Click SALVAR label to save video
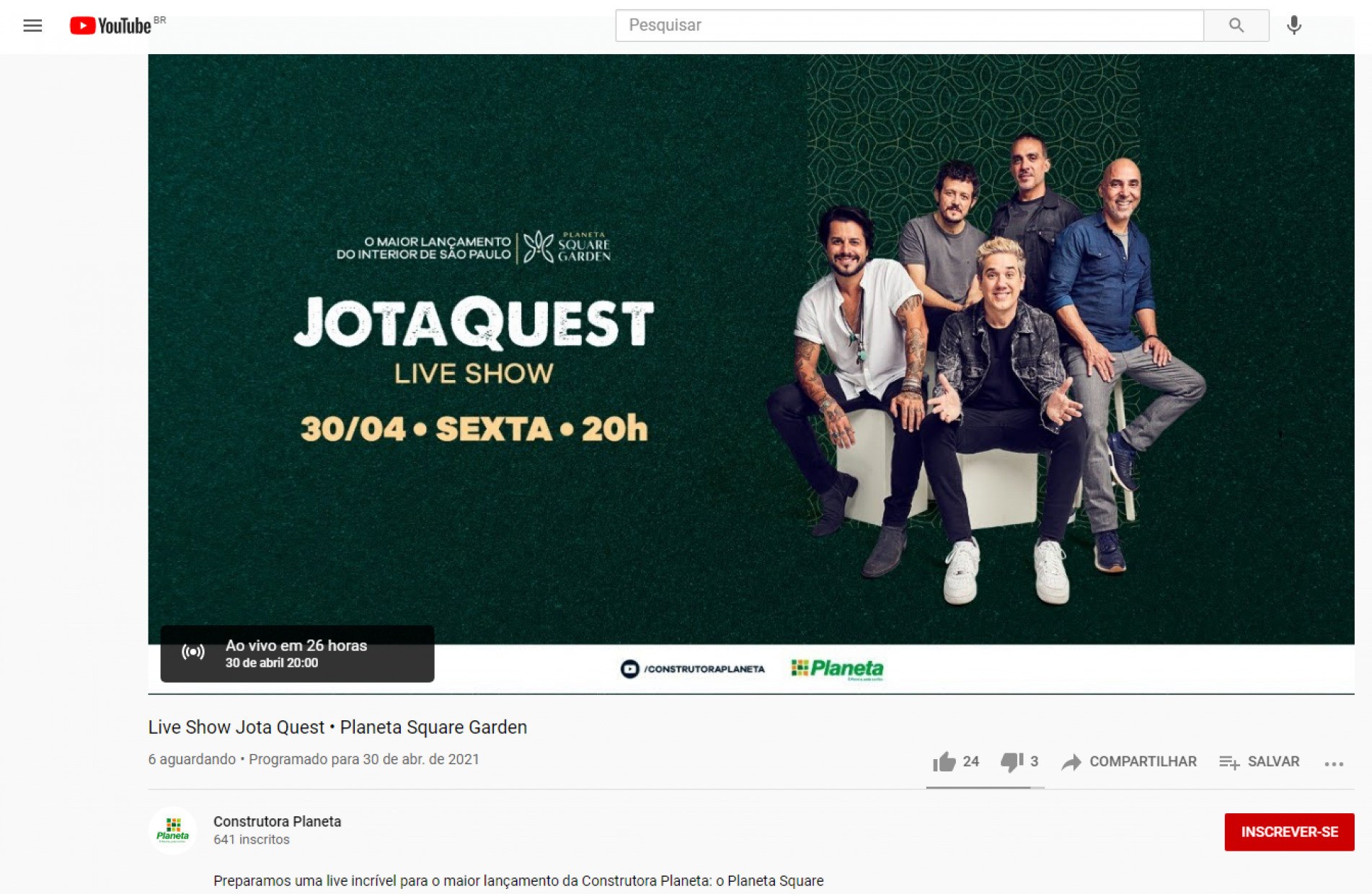1372x894 pixels. point(1273,761)
